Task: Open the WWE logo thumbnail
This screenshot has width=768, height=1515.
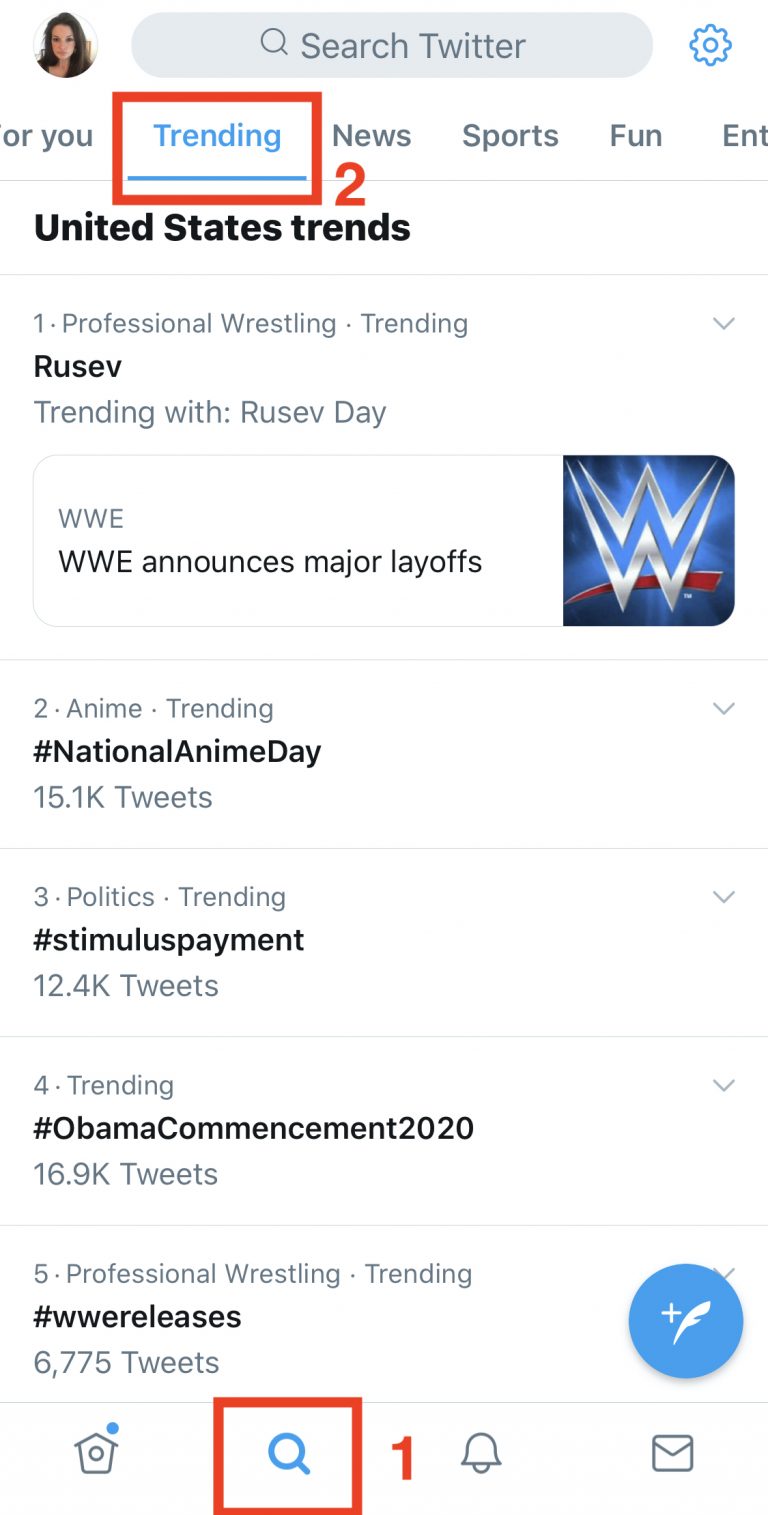Action: [x=648, y=540]
